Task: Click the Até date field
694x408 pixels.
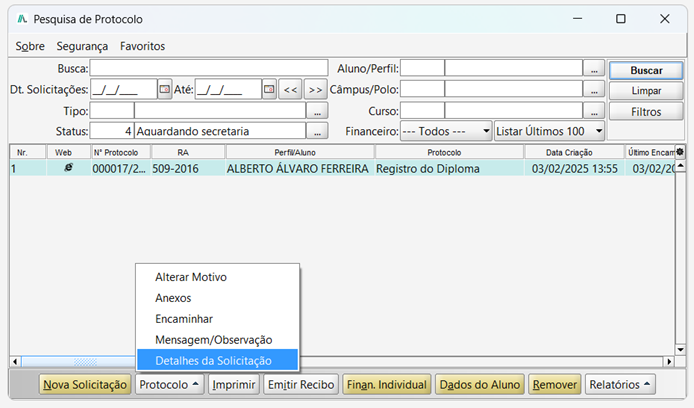Action: click(x=228, y=89)
